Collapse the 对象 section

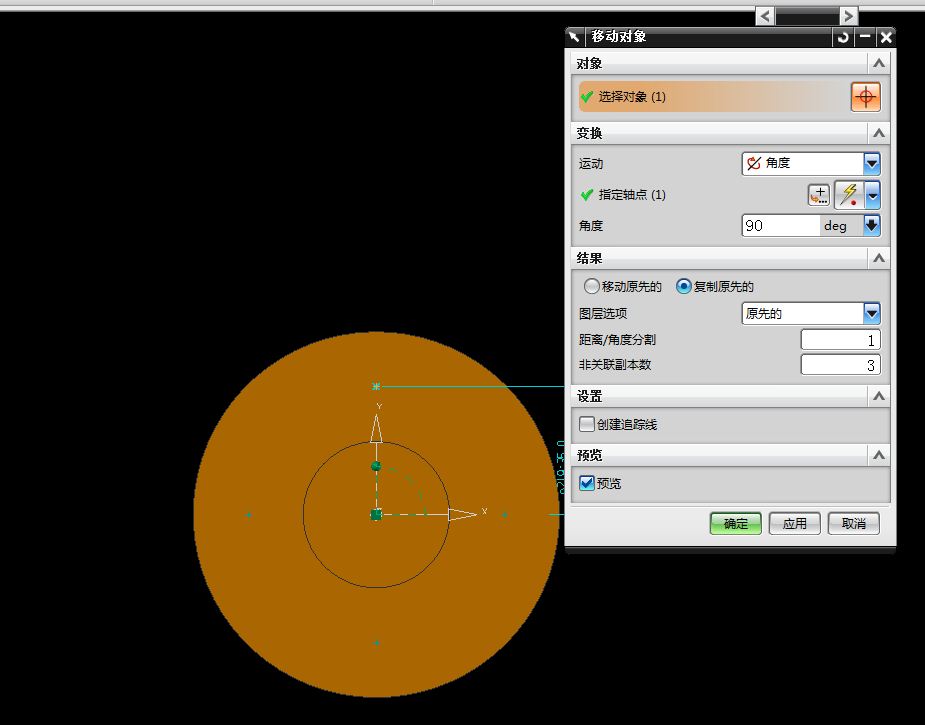point(879,63)
